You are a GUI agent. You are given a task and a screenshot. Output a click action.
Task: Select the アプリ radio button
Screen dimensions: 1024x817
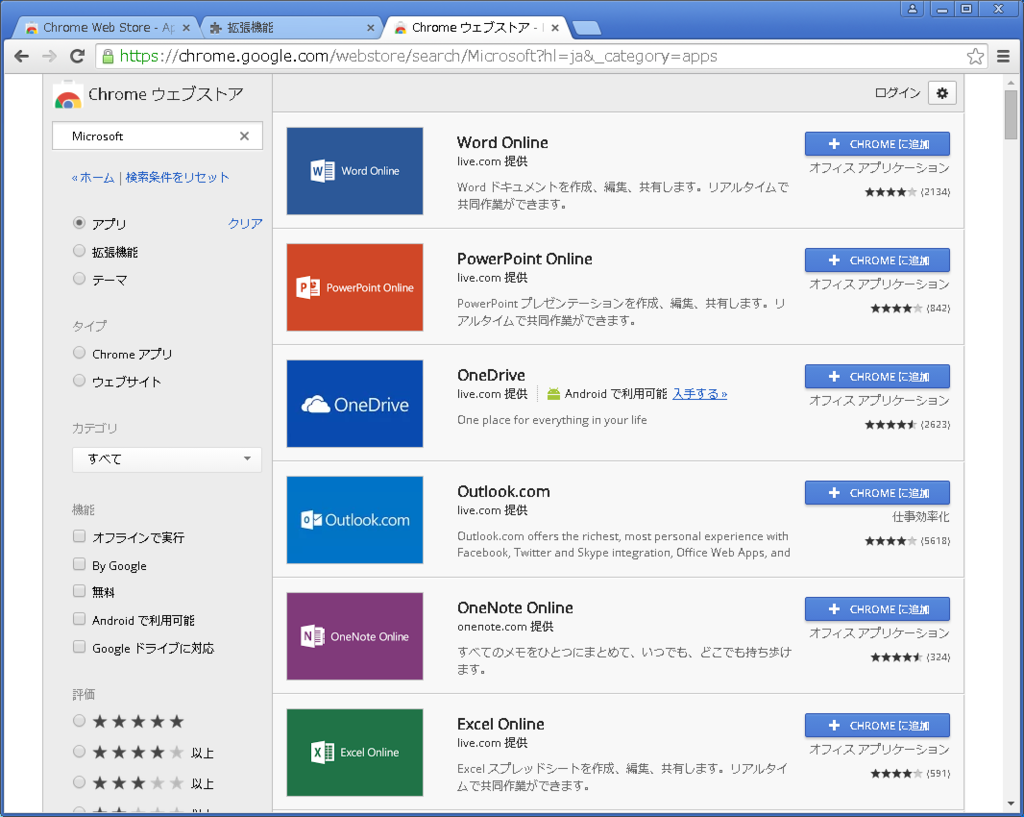click(x=79, y=223)
